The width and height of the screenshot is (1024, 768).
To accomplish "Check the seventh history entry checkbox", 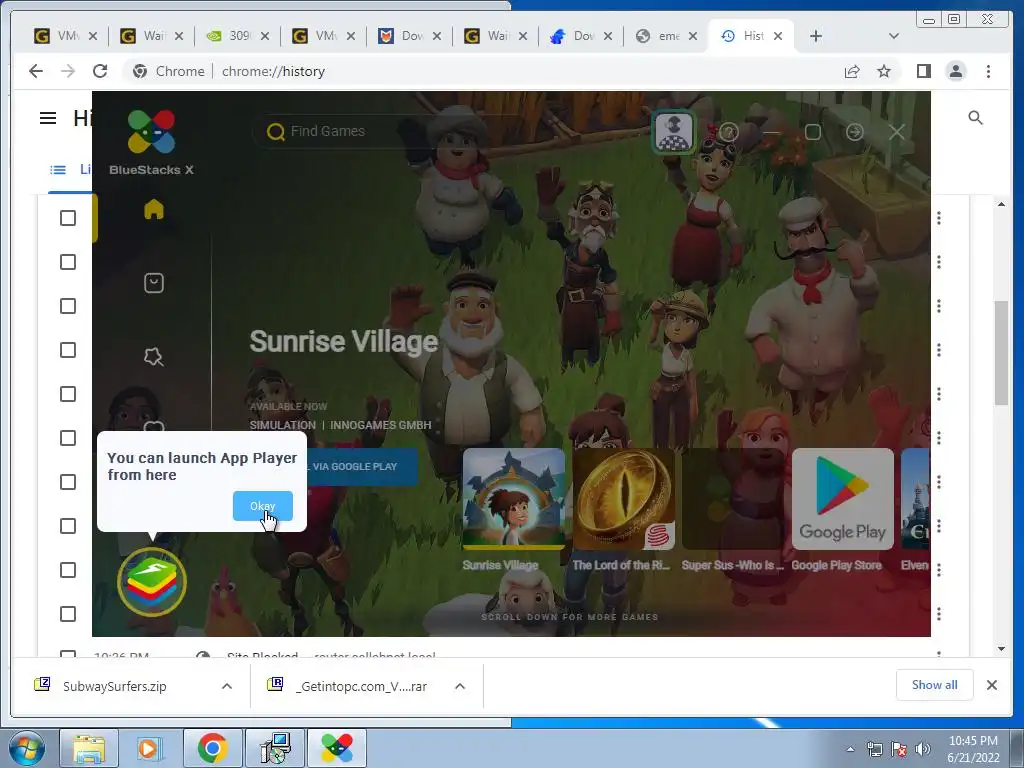I will [68, 482].
